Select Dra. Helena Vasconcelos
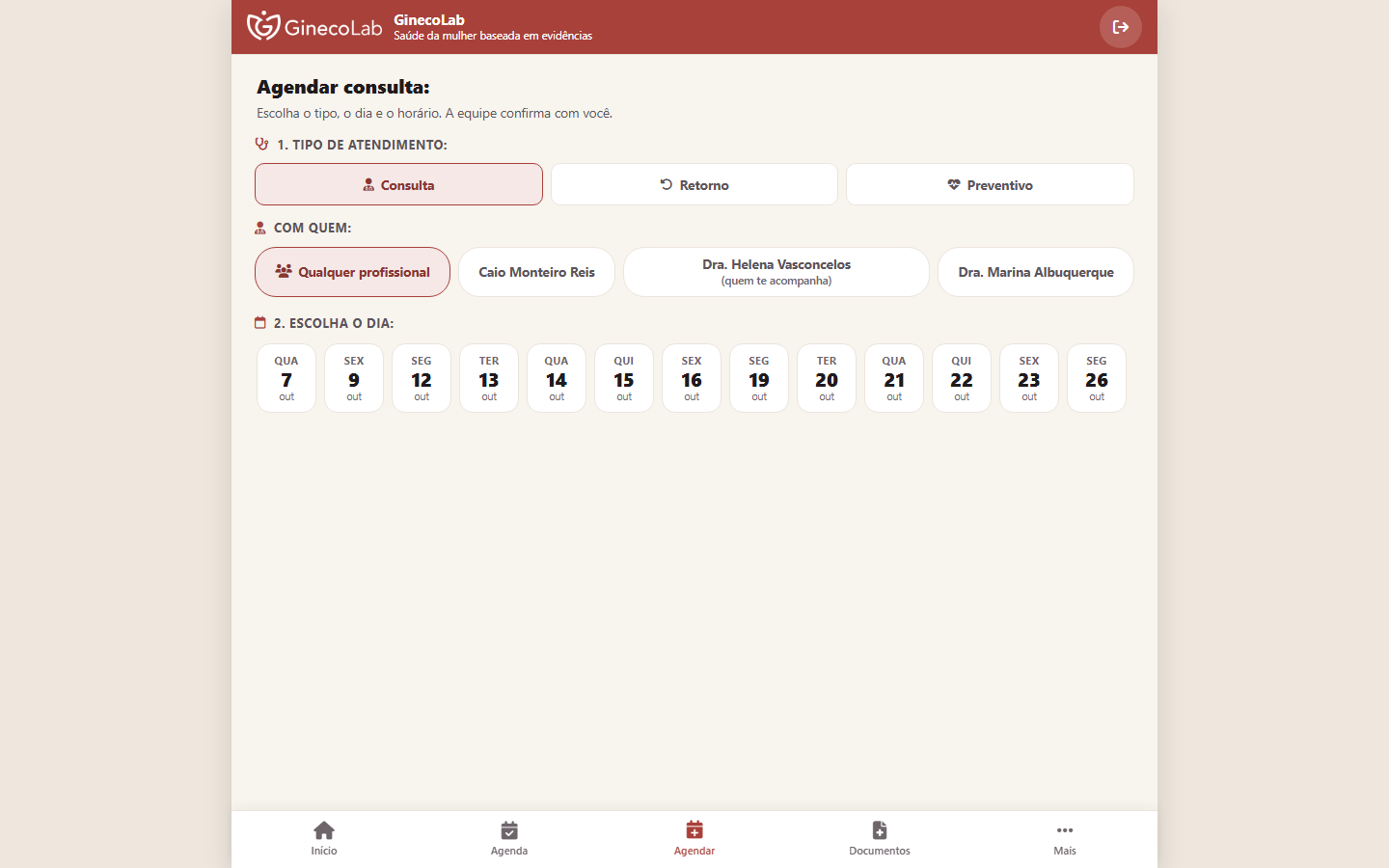 click(x=776, y=272)
